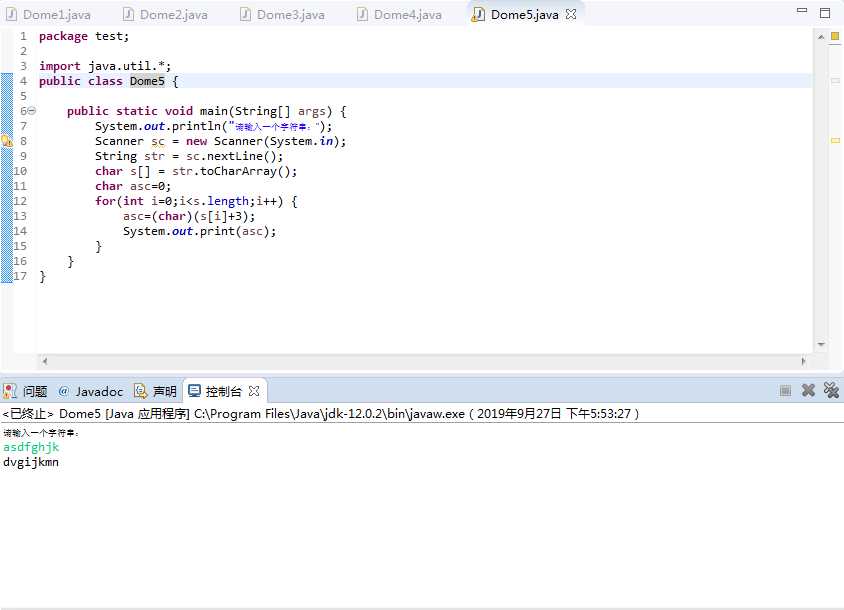Remove the launch with single X icon
Image resolution: width=844 pixels, height=610 pixels.
pyautogui.click(x=808, y=390)
